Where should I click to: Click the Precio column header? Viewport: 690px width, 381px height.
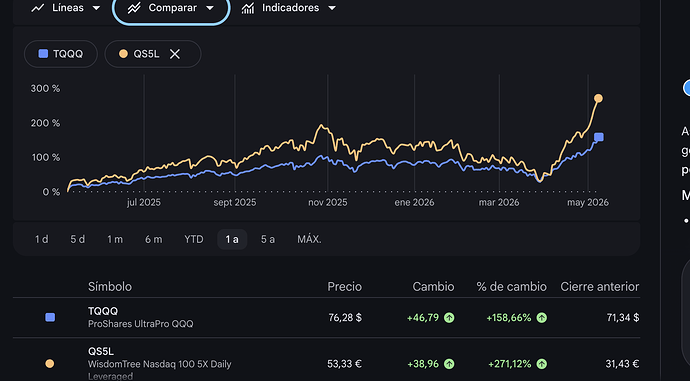[x=345, y=286]
